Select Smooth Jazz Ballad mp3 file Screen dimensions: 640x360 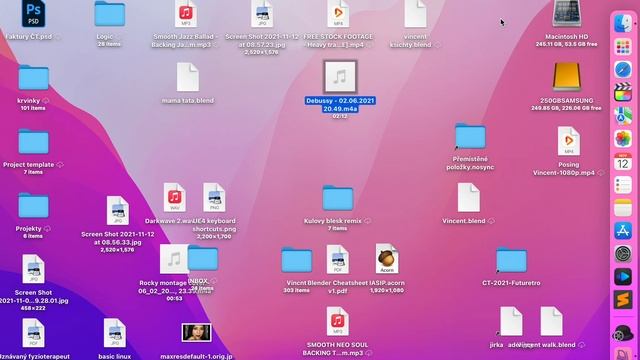(186, 13)
